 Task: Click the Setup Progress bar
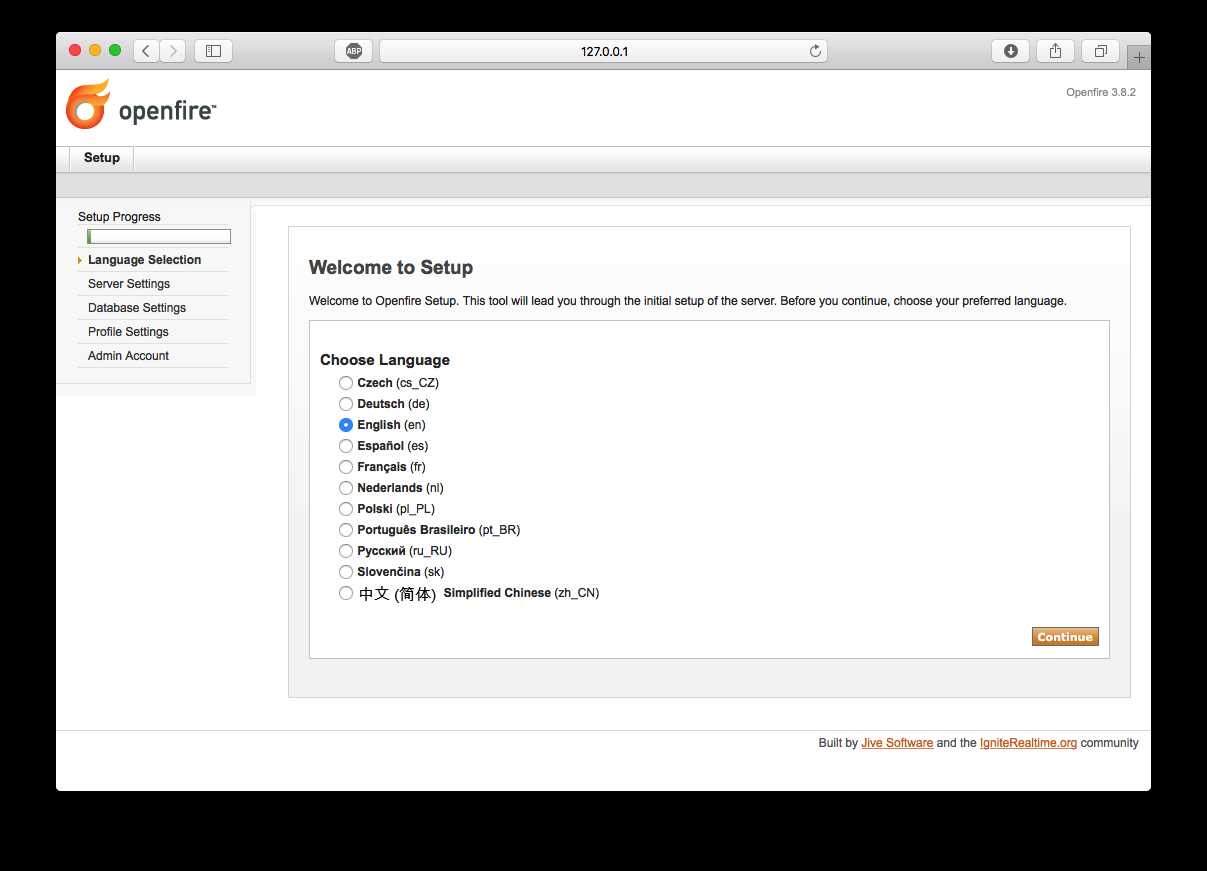(x=159, y=237)
